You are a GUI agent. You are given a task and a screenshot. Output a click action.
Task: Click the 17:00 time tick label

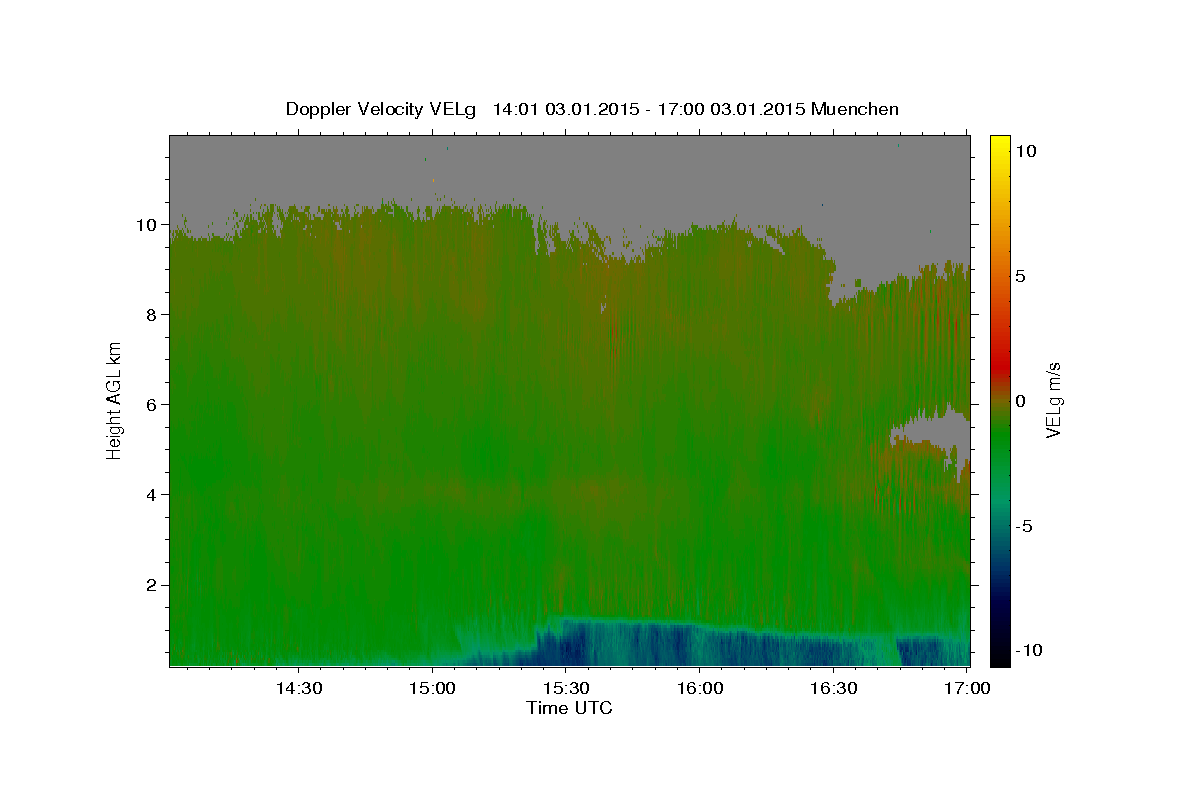click(967, 688)
